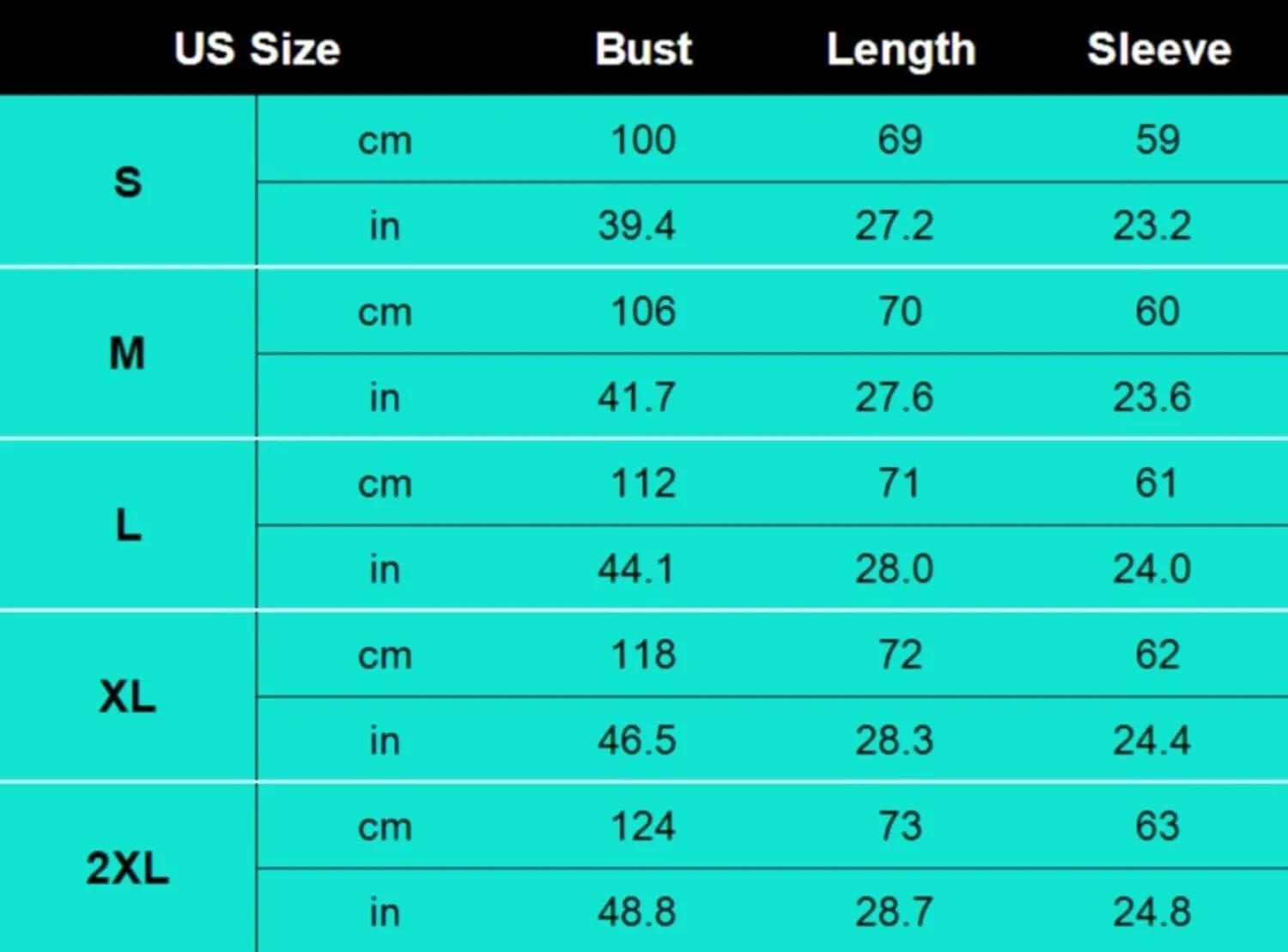Click the M size row label
This screenshot has height=952, width=1288.
pos(127,353)
